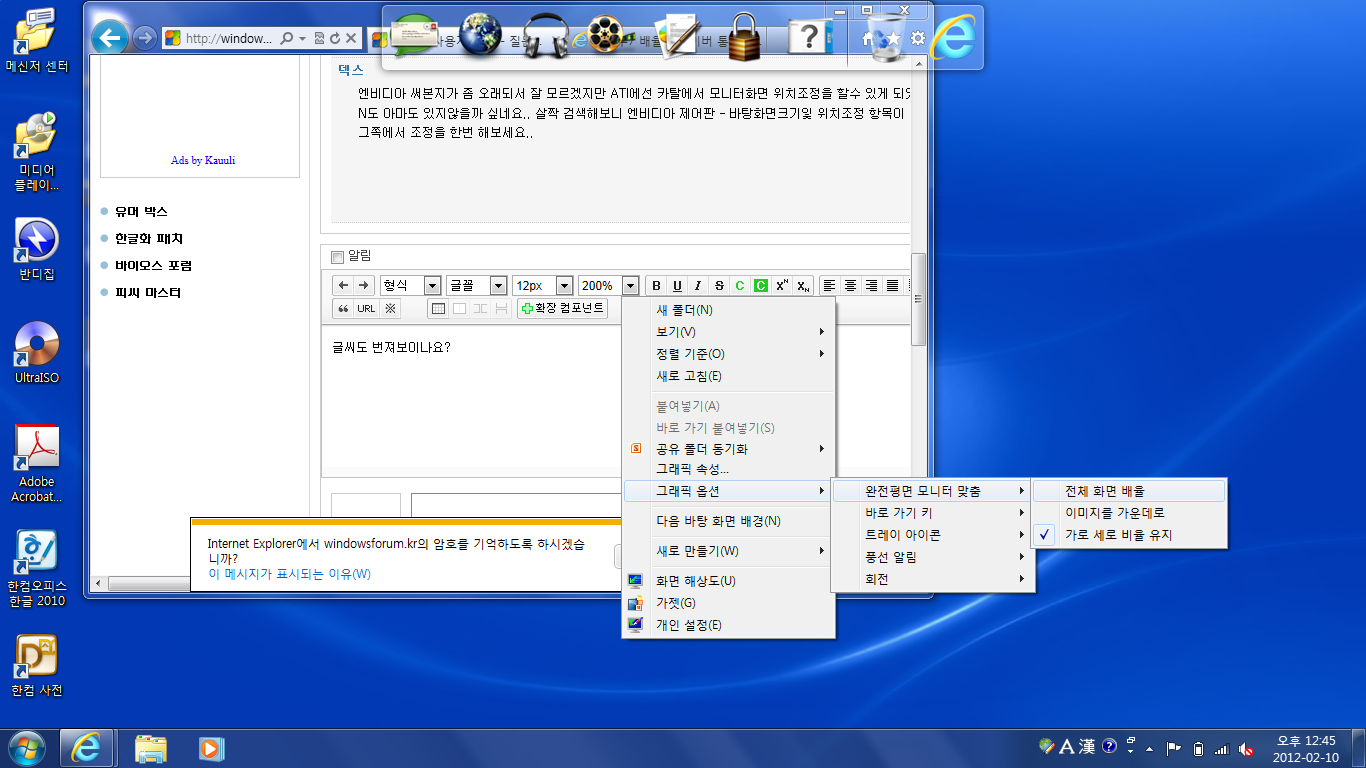Insert a link with the URL button

coord(366,309)
